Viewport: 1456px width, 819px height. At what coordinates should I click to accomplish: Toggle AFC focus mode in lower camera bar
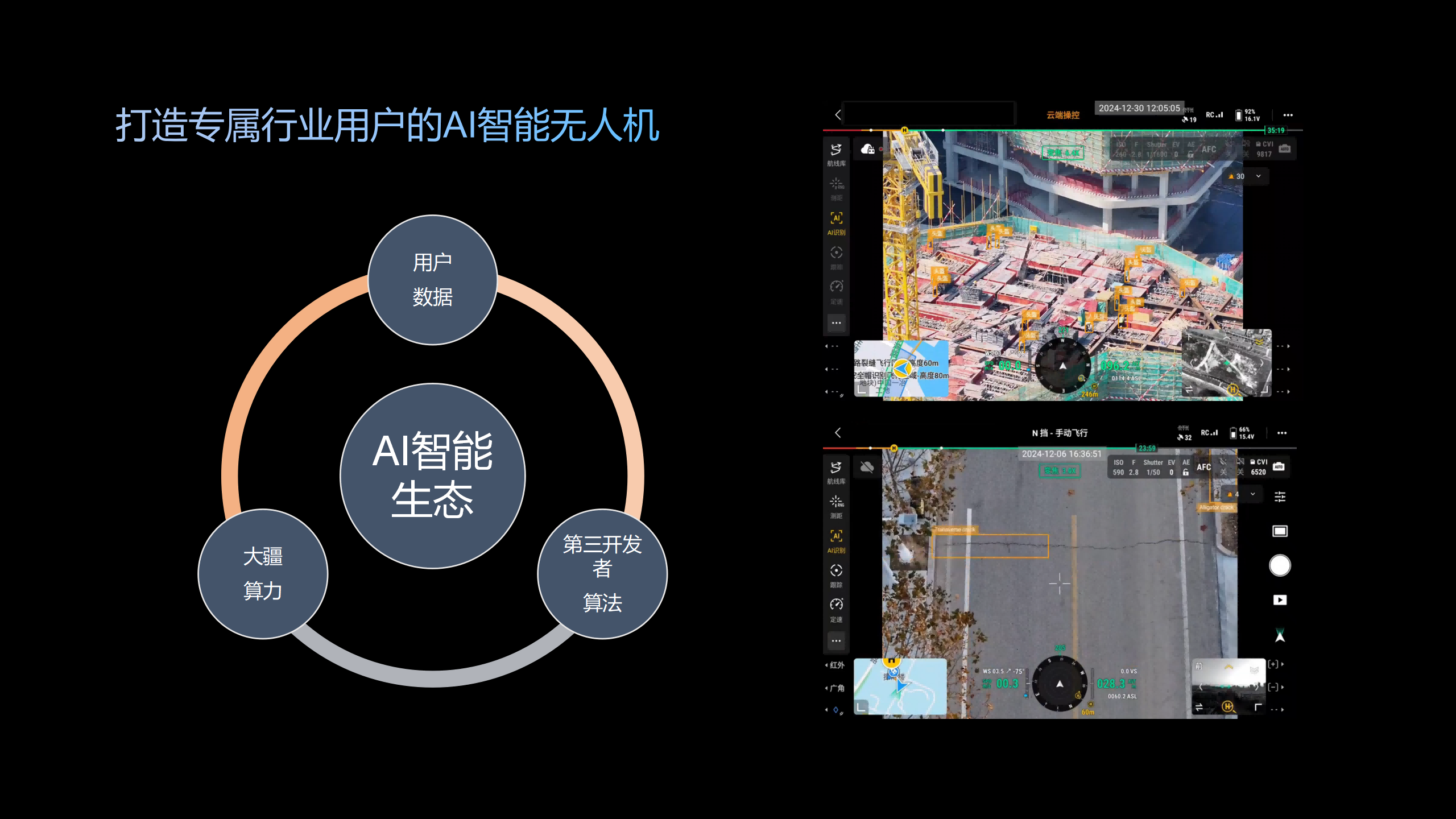[x=1203, y=468]
